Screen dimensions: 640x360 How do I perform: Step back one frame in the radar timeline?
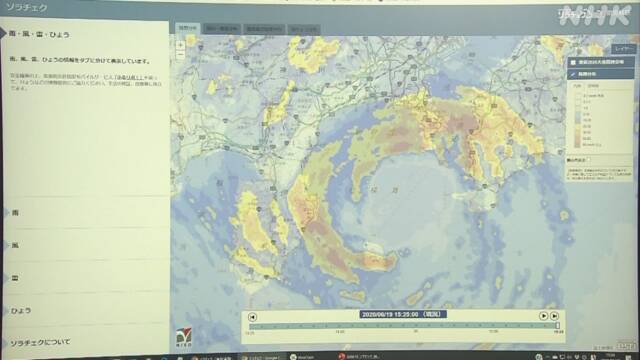[x=252, y=317]
